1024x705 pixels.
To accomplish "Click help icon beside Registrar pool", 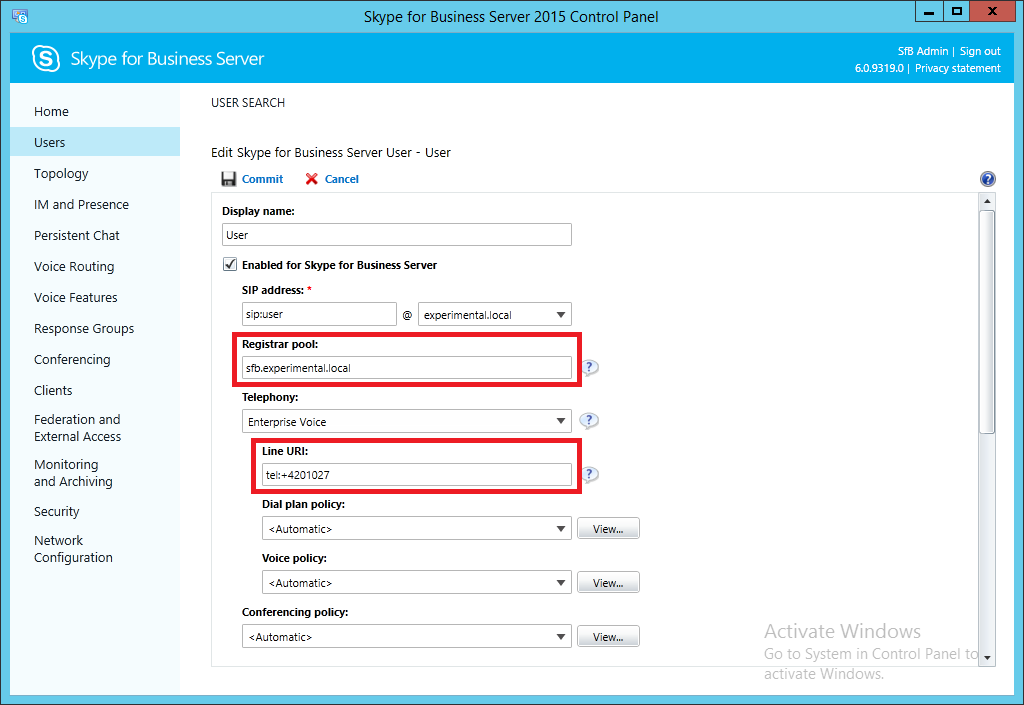I will point(590,367).
